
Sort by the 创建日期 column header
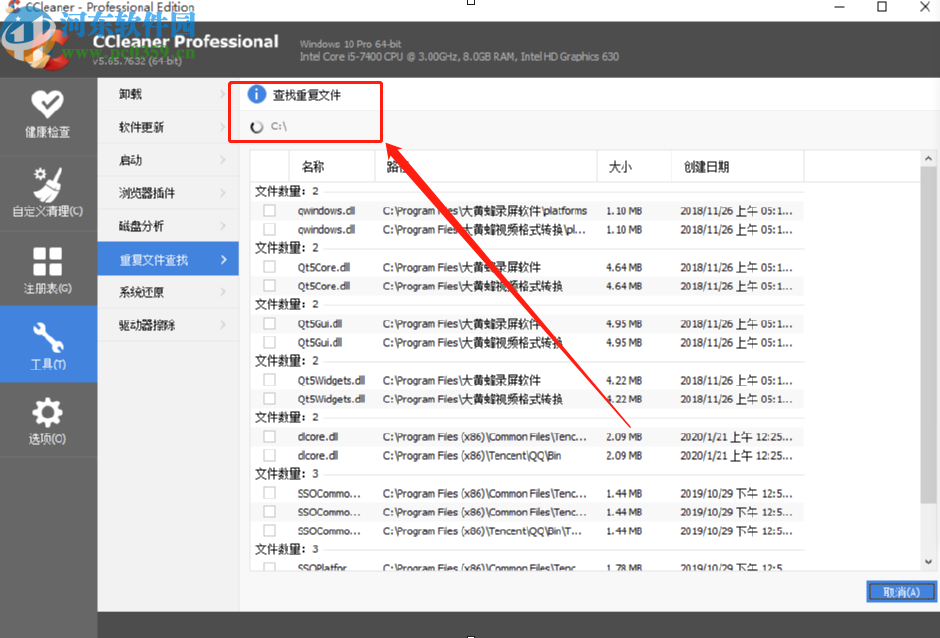click(x=737, y=166)
